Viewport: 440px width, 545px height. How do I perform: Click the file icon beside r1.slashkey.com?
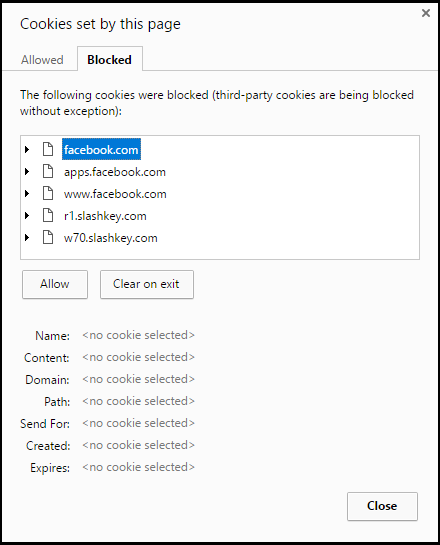tap(48, 215)
